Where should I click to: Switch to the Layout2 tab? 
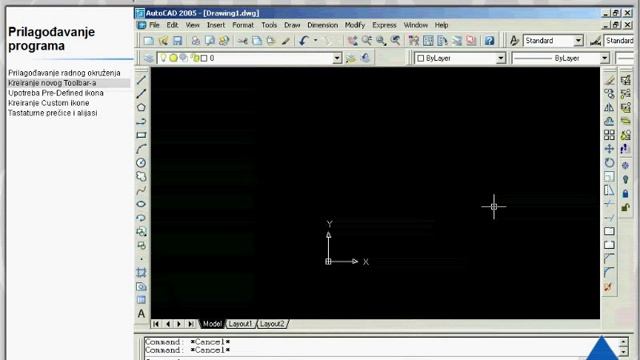[272, 324]
